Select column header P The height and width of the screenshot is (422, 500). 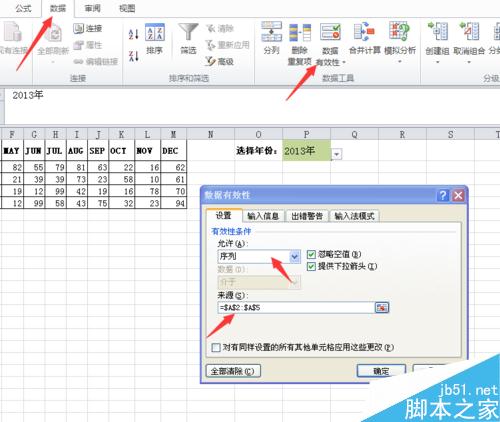coord(306,134)
